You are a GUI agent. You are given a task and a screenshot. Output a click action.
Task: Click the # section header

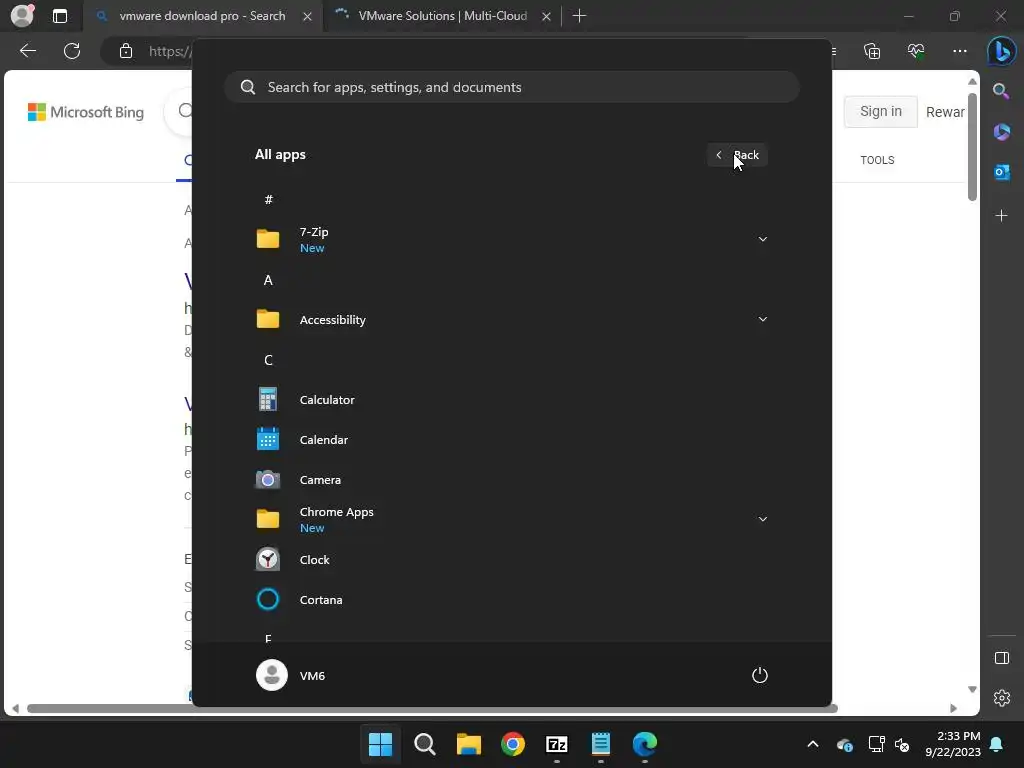coord(268,199)
